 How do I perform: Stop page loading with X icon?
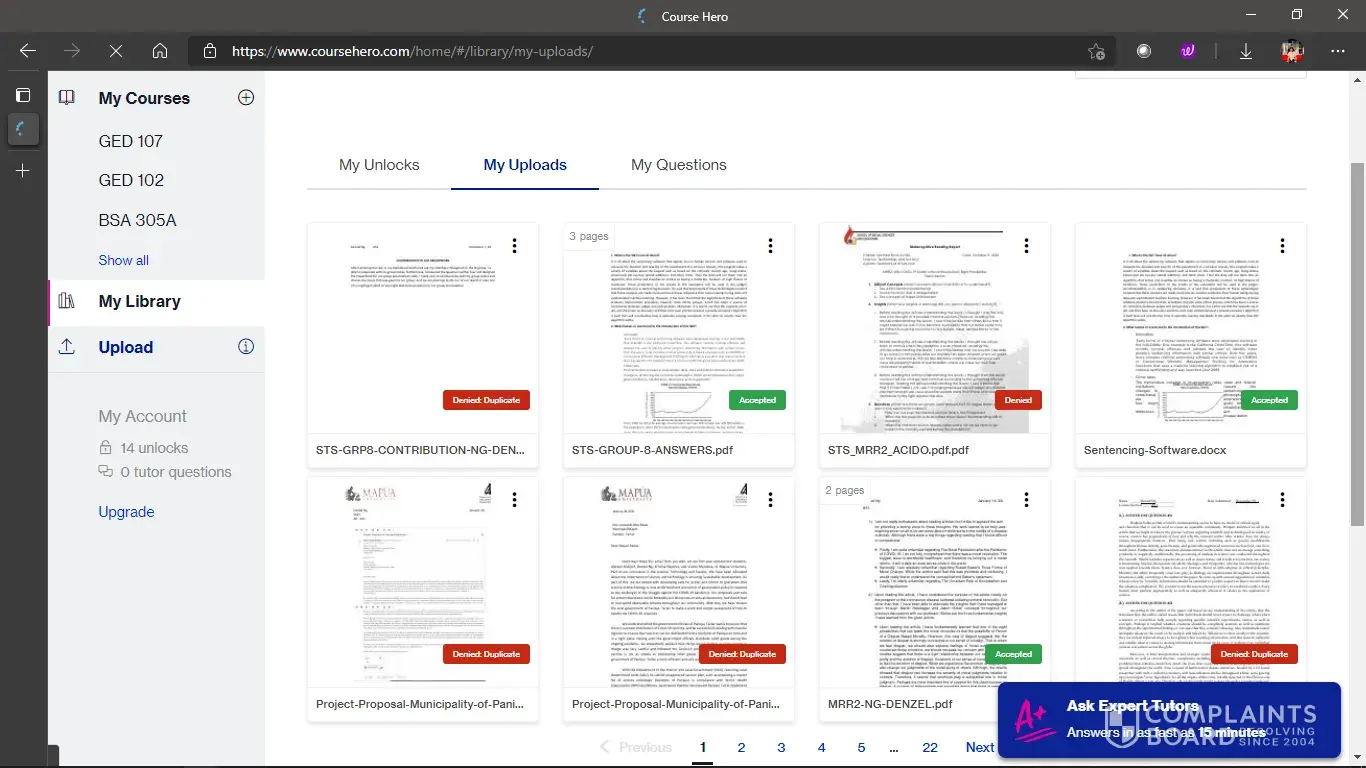click(x=115, y=51)
